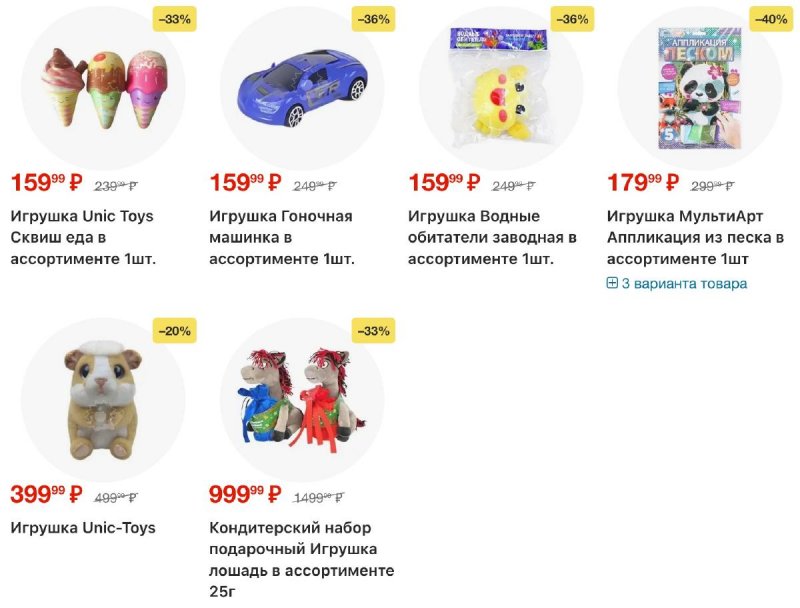The image size is (800, 608).
Task: Open Игрушка Unic Toys Сквиш еда link
Action: click(84, 238)
